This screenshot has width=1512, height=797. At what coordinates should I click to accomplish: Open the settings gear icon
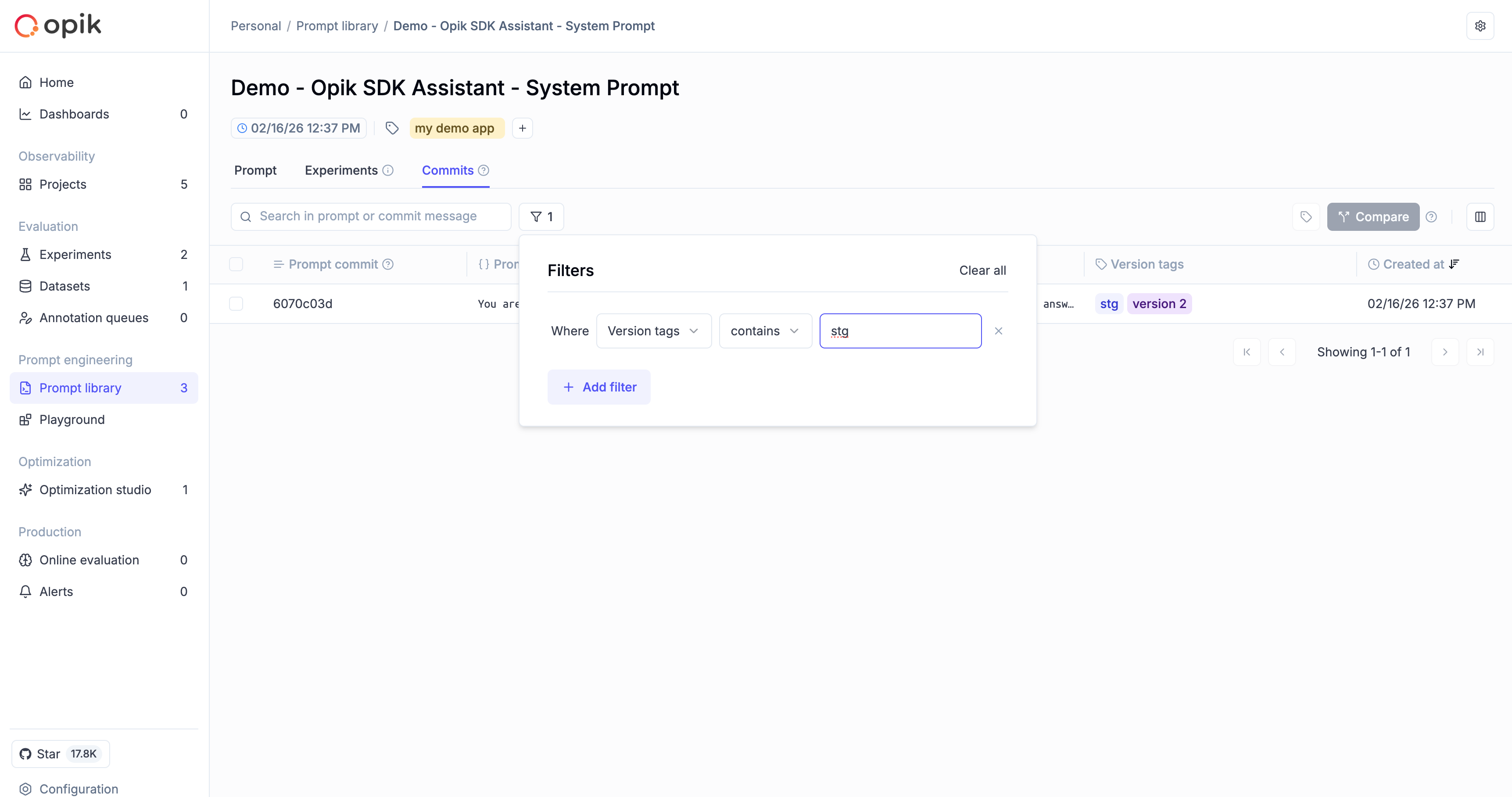1480,26
